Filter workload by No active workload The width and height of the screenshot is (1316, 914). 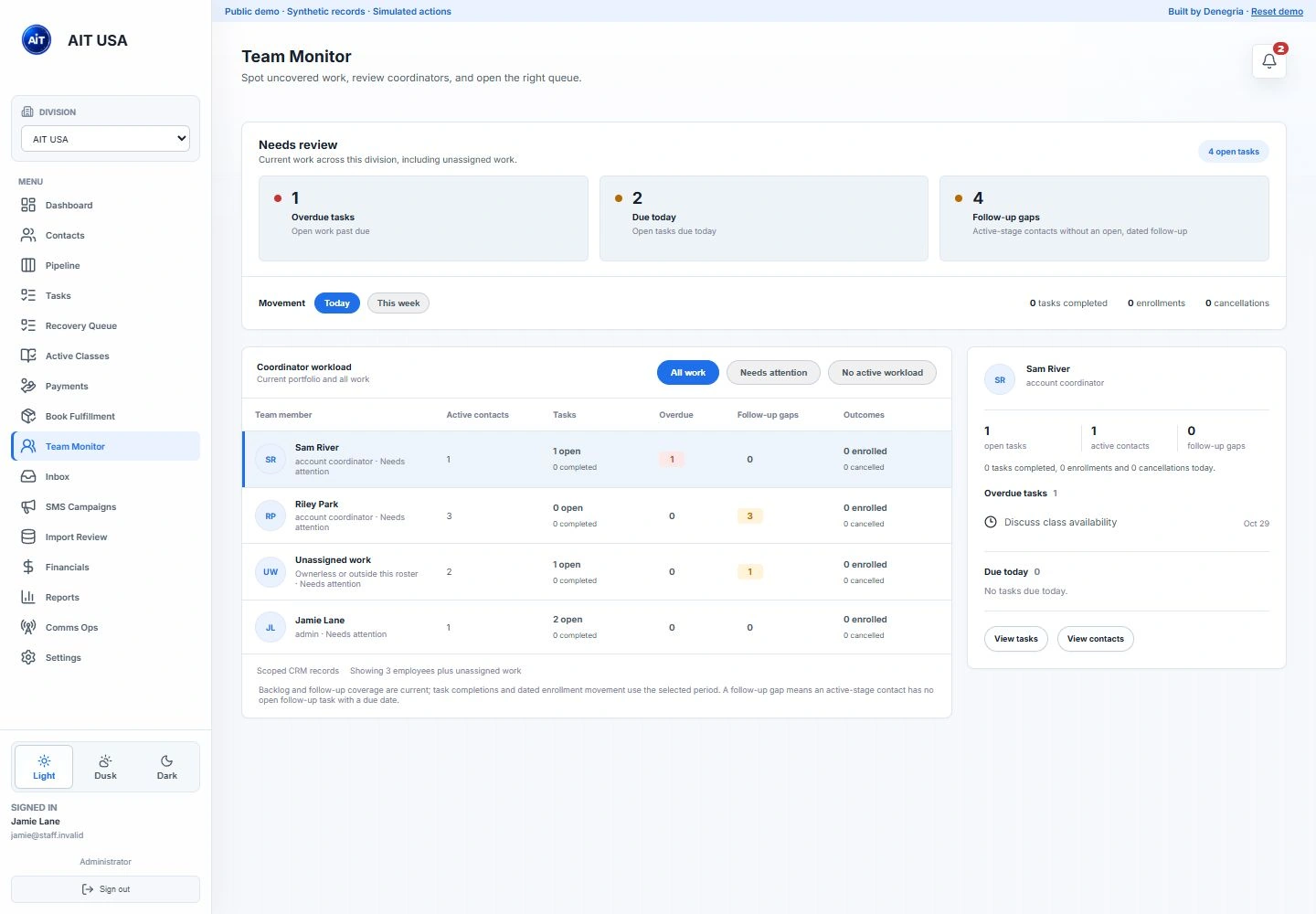coord(882,373)
